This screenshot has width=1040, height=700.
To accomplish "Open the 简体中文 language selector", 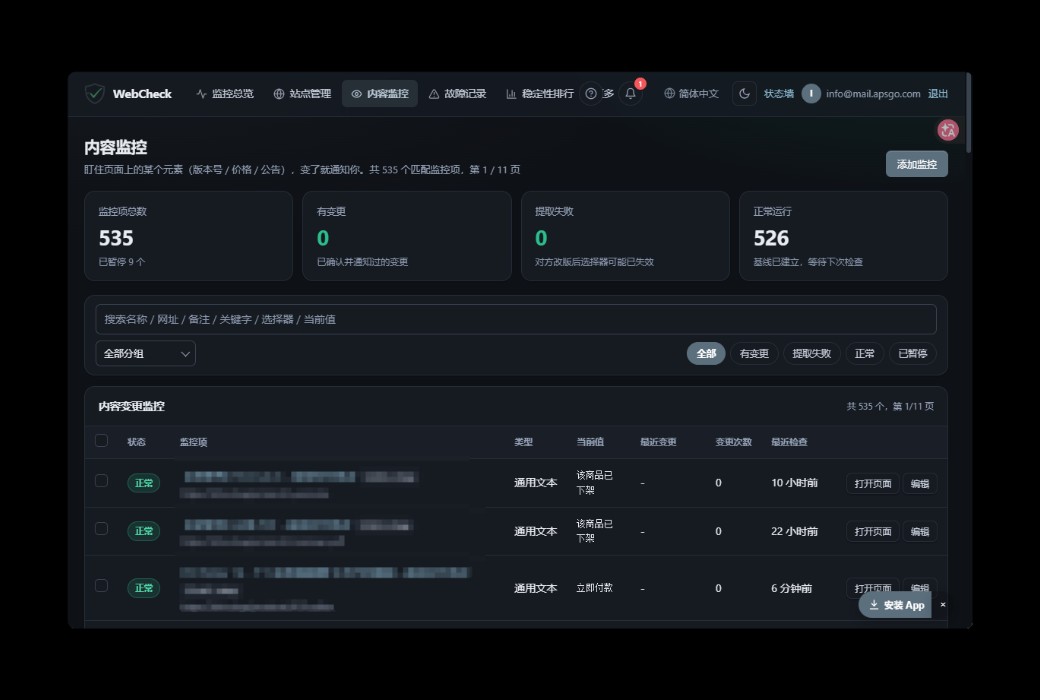I will point(692,94).
